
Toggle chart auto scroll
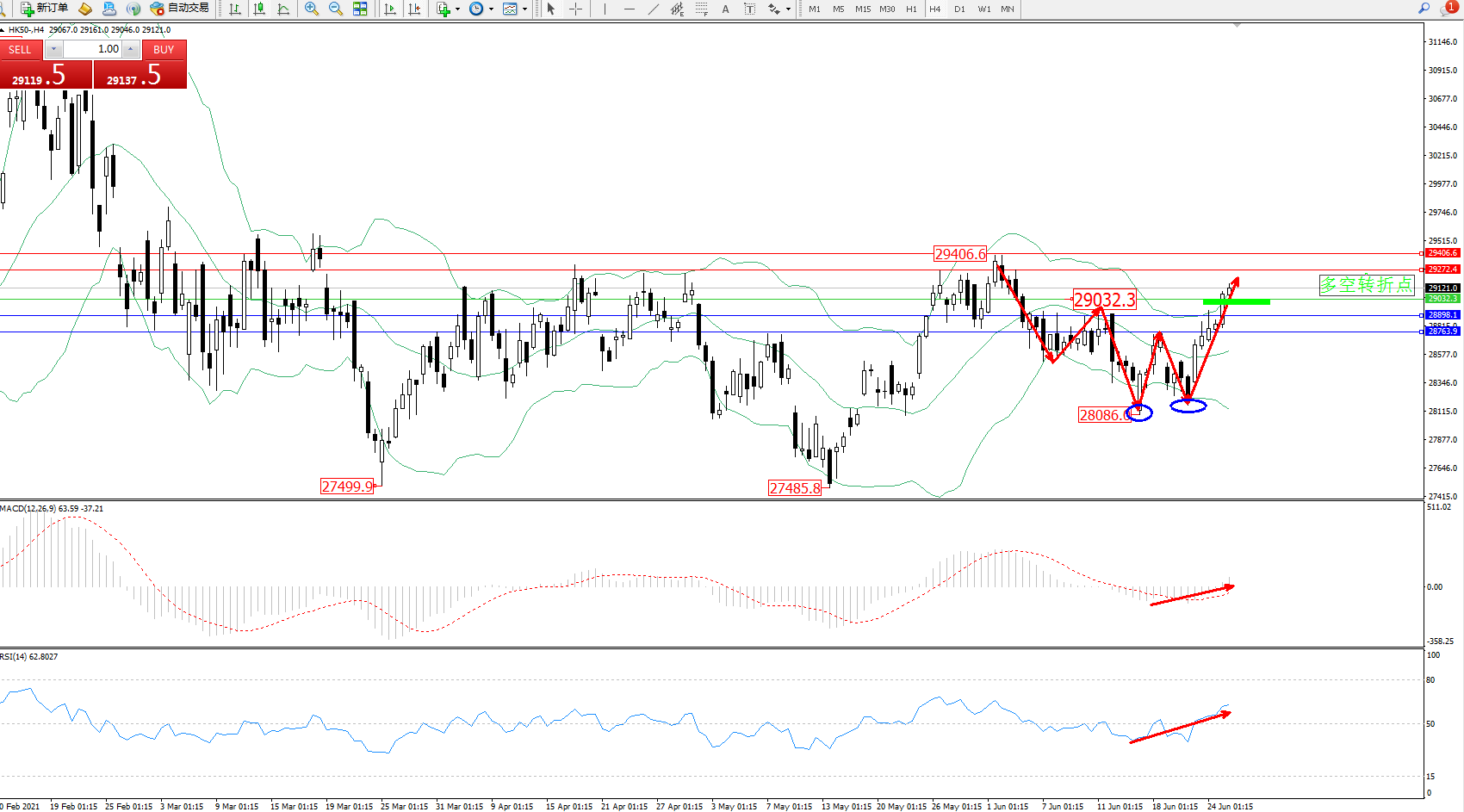point(390,9)
